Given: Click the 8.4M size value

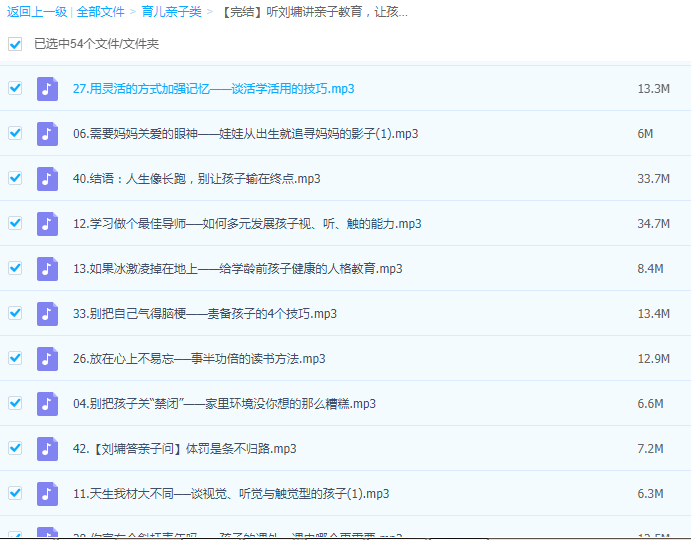Looking at the screenshot, I should pyautogui.click(x=650, y=269).
